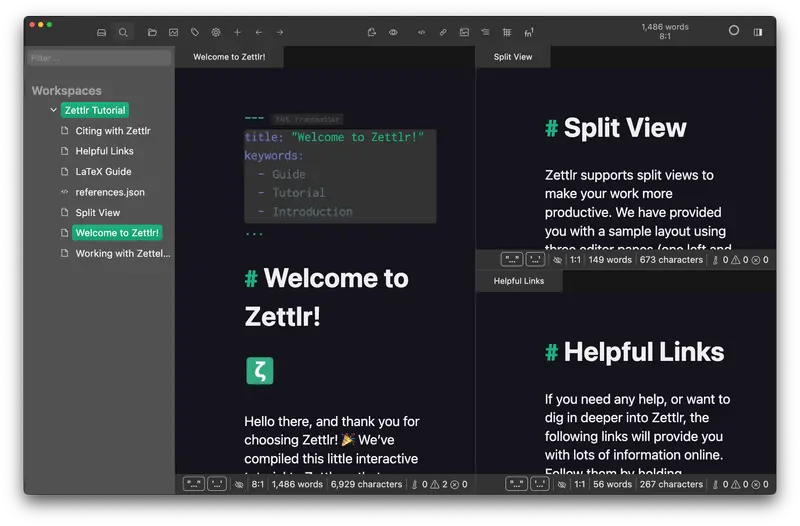
Task: Insert a task list from toolbar
Action: [485, 32]
